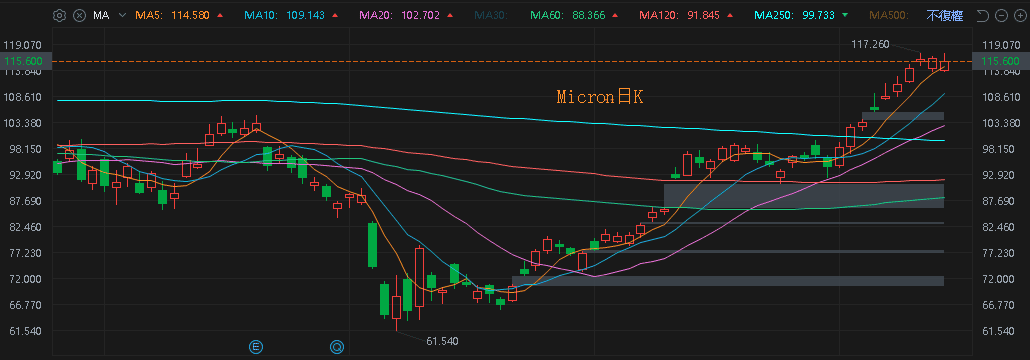The image size is (1030, 360).
Task: Click the 117.260 high price label
Action: (870, 44)
